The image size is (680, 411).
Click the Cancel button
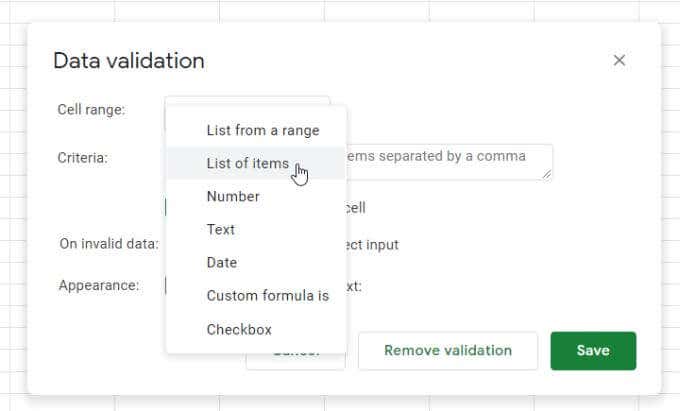click(296, 361)
